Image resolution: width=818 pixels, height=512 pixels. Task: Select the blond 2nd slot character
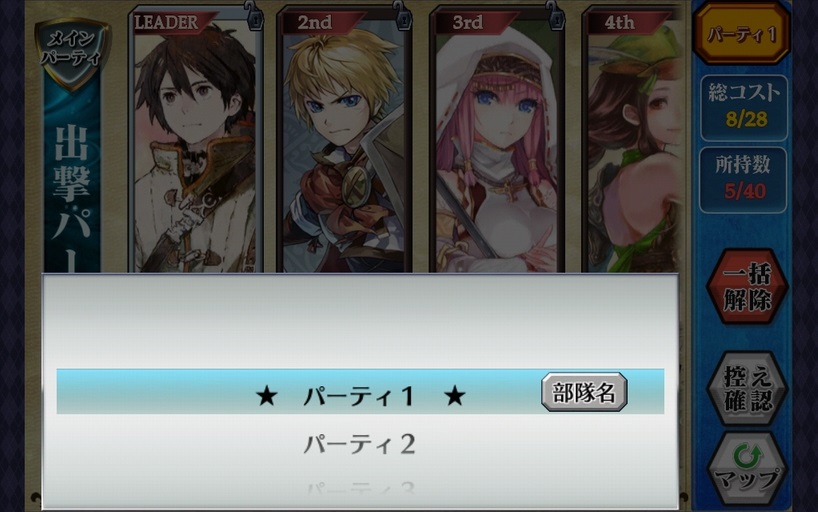click(344, 141)
